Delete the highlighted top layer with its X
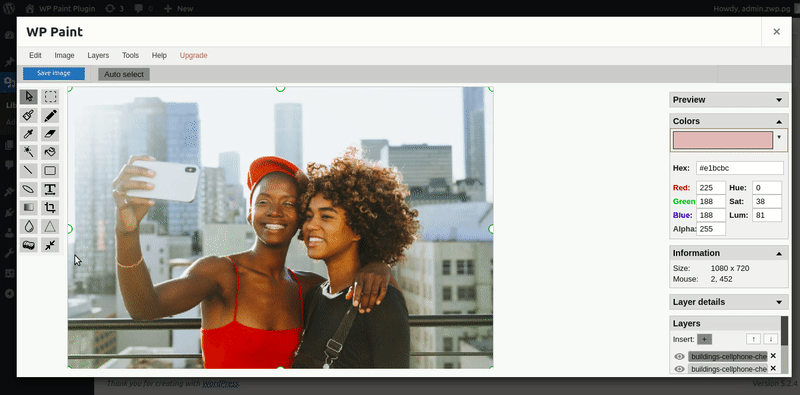The image size is (800, 395). pyautogui.click(x=773, y=356)
